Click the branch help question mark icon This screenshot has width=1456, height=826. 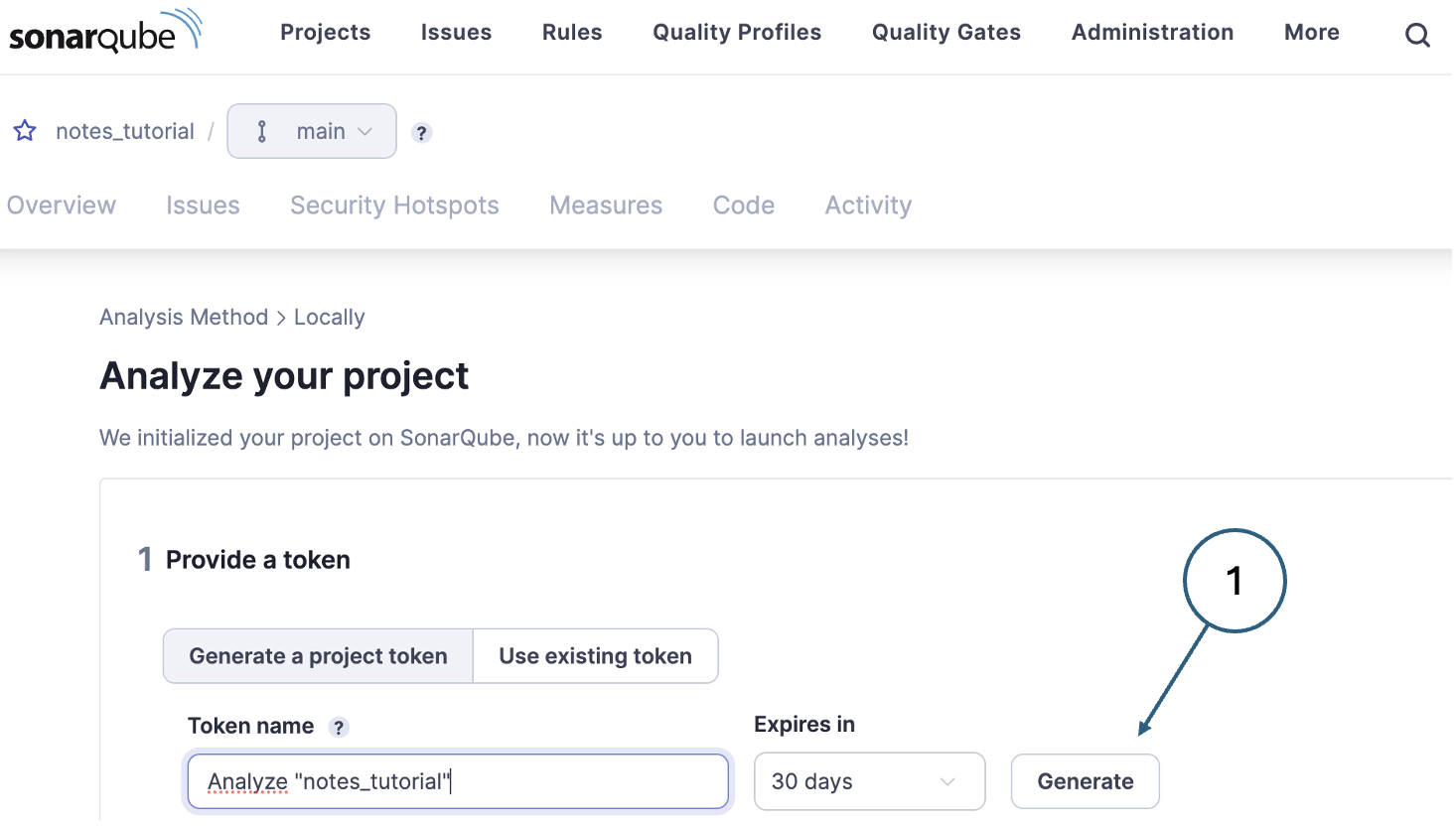tap(421, 132)
